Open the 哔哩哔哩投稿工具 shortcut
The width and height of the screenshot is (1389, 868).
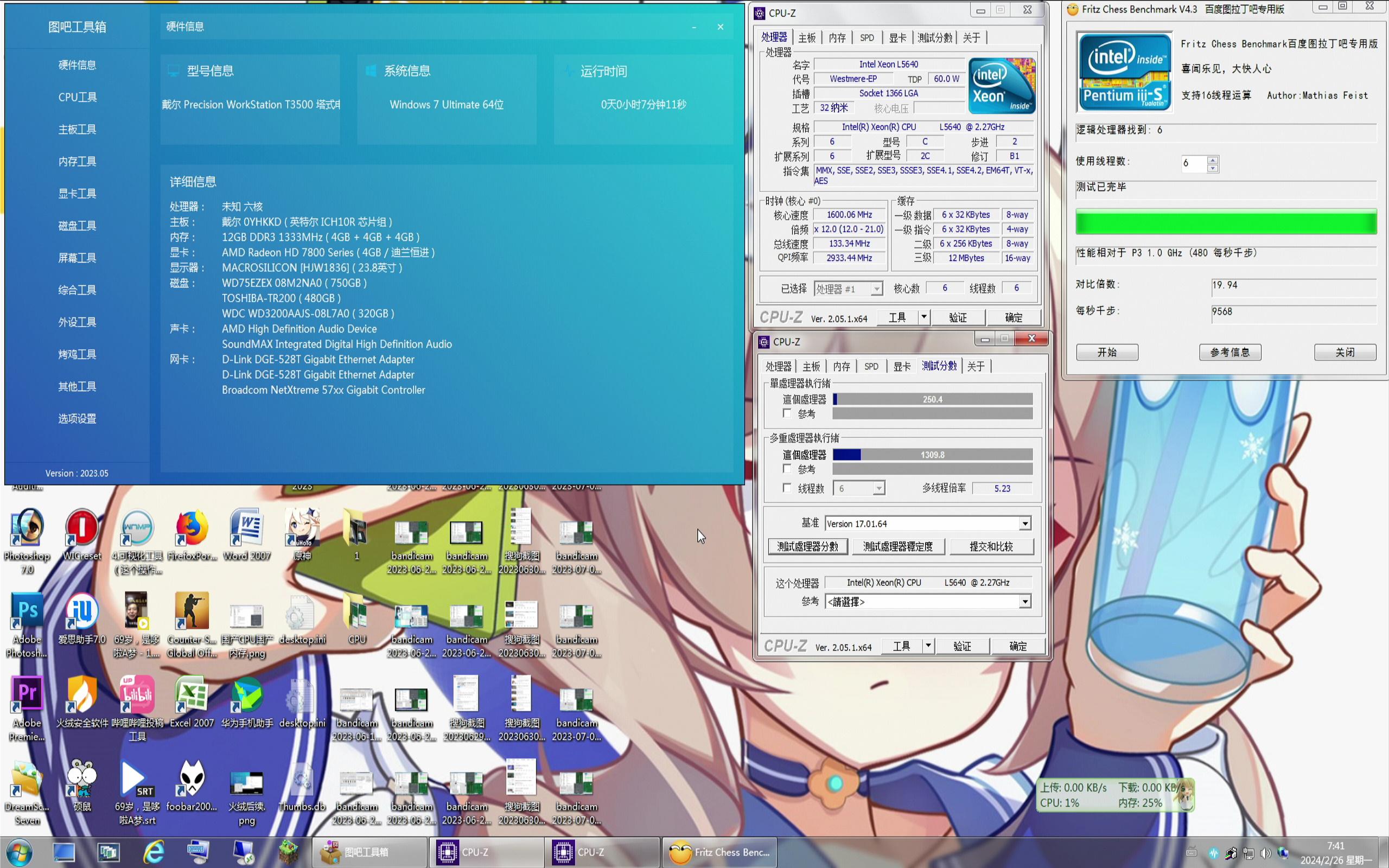coord(137,709)
